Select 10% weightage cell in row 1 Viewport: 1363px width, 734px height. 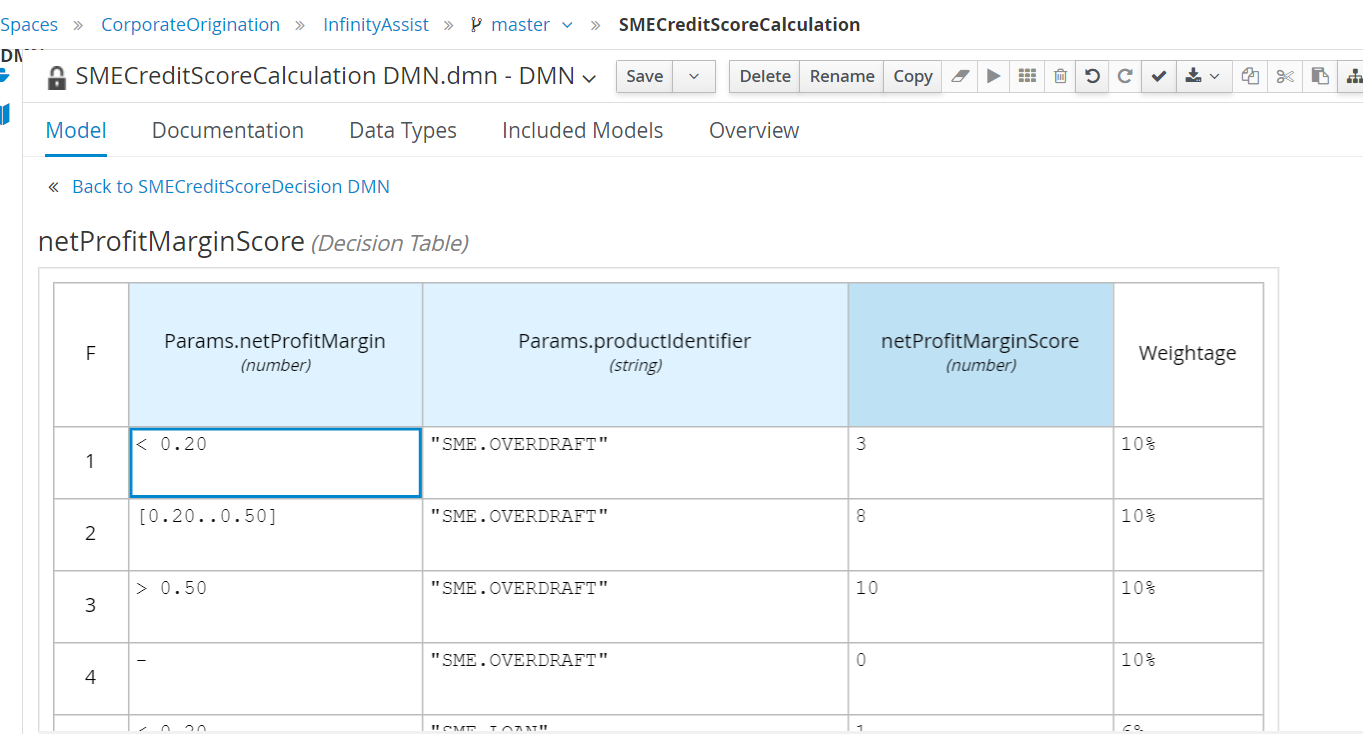point(1188,462)
